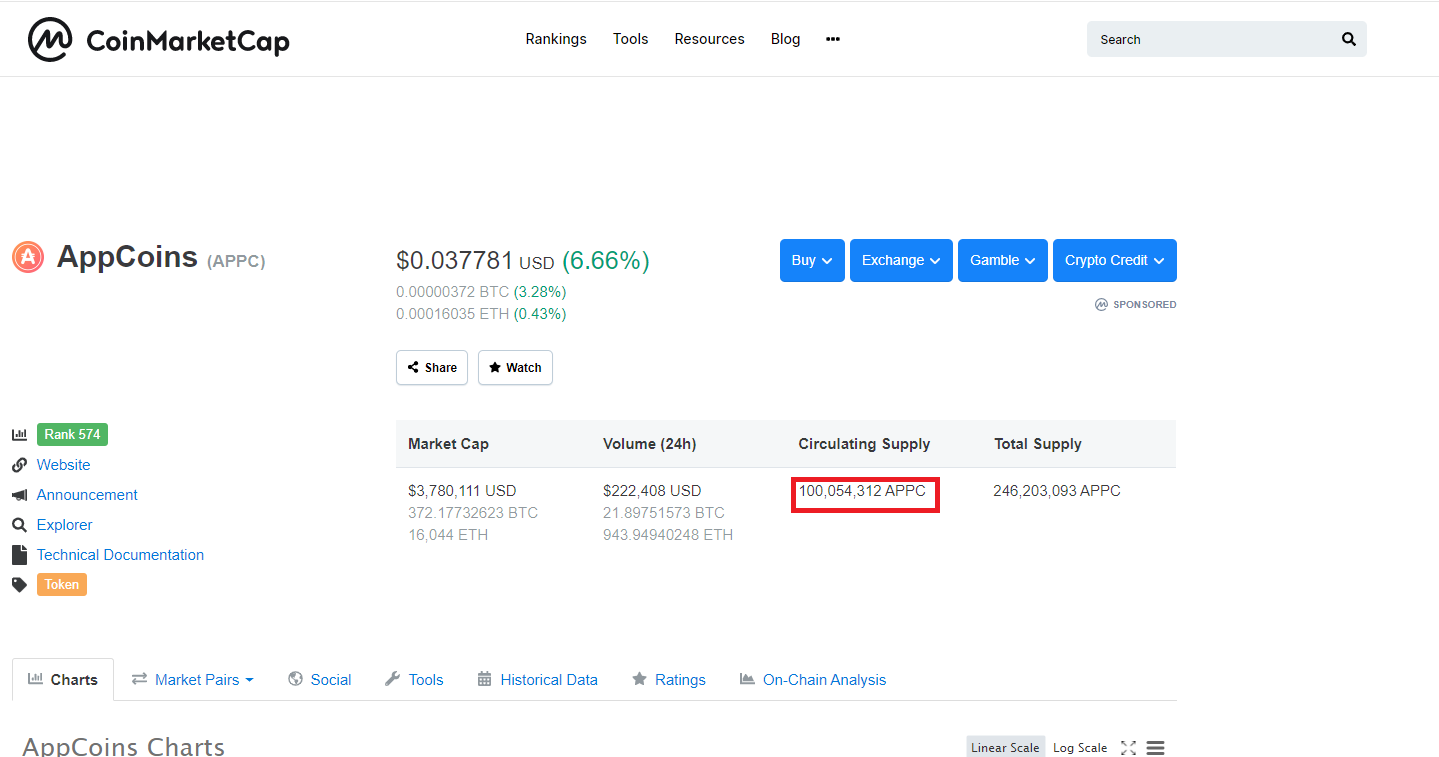
Task: Open the Resources menu
Action: point(710,39)
